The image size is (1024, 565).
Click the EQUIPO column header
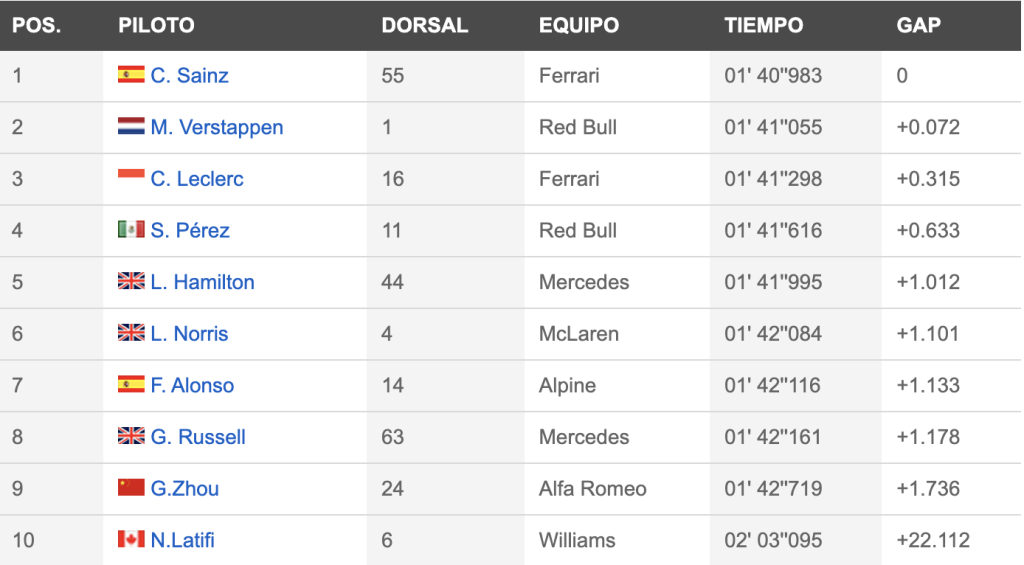pyautogui.click(x=579, y=25)
